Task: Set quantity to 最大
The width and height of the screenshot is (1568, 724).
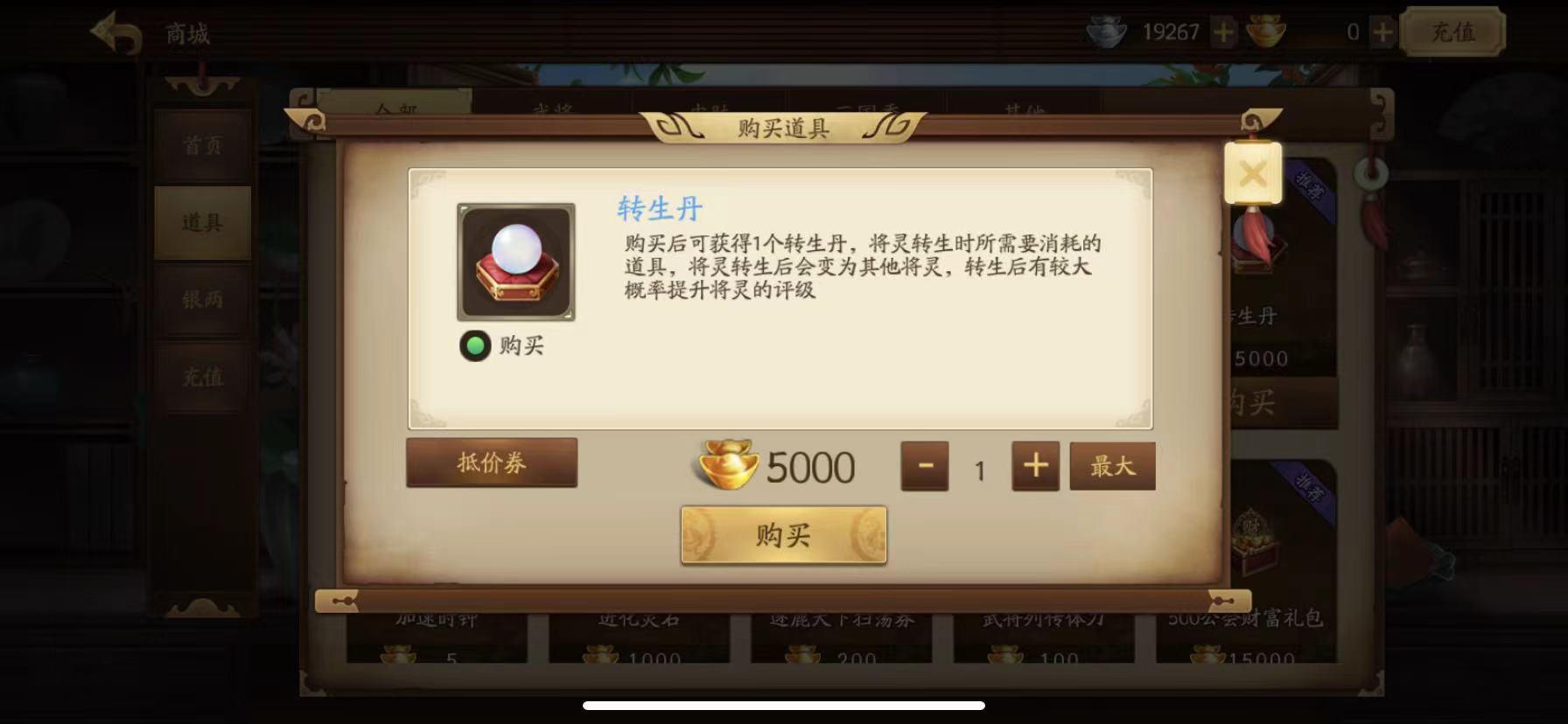Action: click(1112, 466)
